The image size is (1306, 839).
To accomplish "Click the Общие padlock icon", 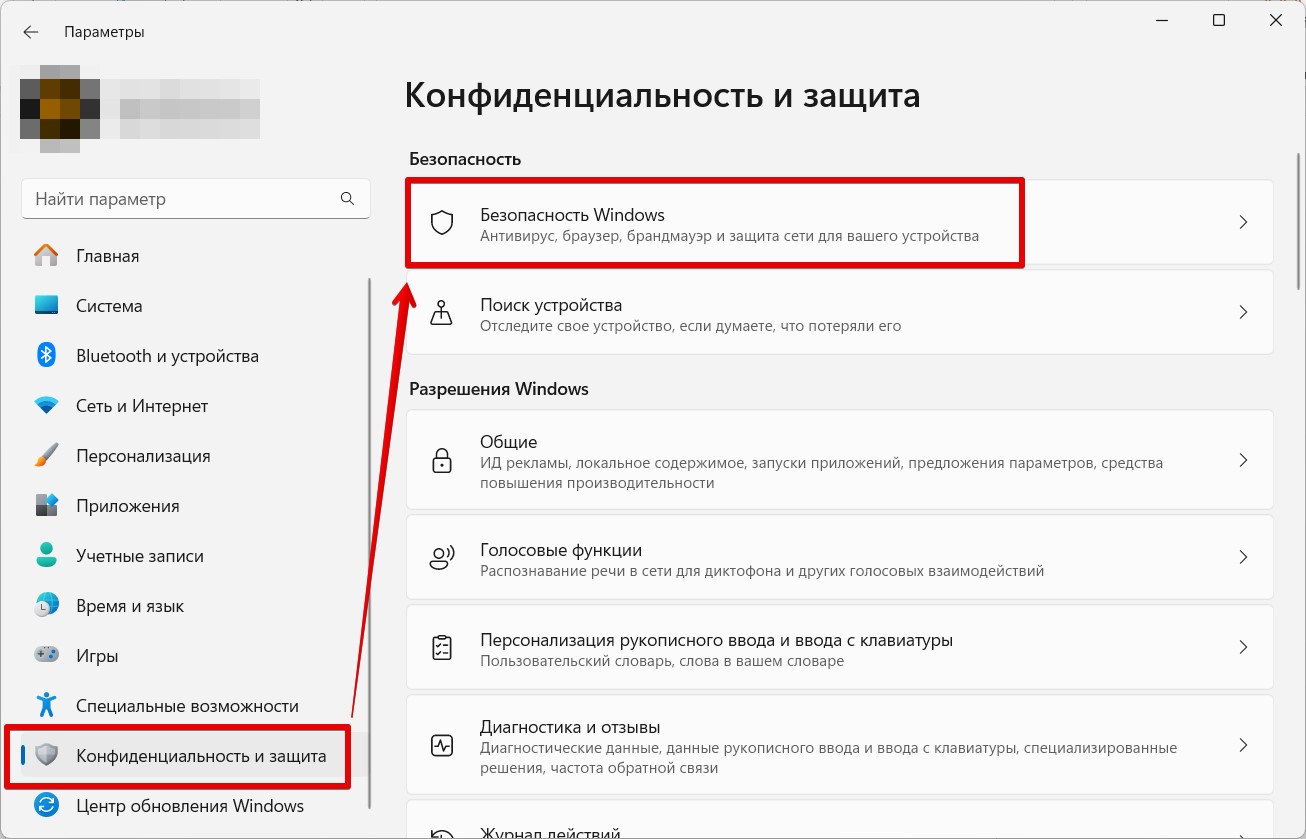I will (441, 460).
